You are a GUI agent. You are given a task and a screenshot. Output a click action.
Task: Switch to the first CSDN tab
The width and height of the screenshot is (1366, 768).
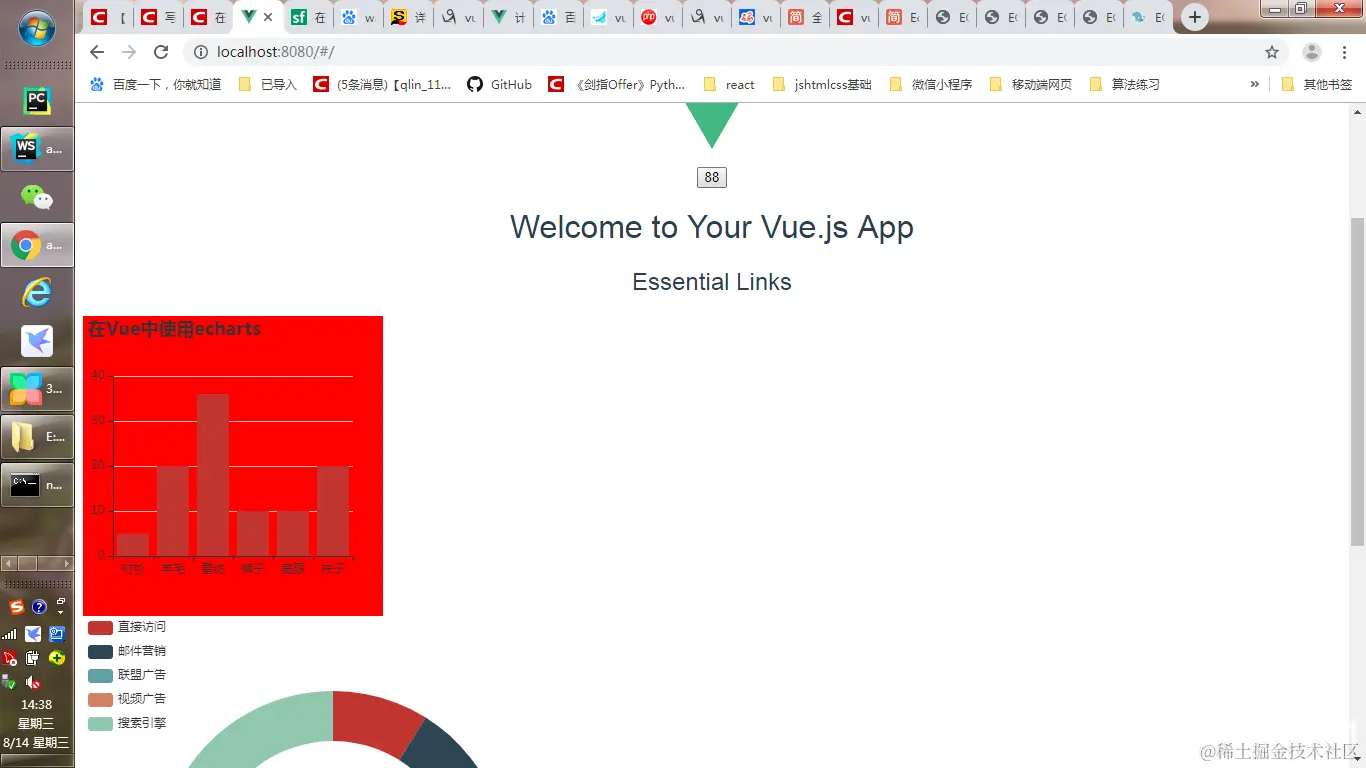pos(108,17)
